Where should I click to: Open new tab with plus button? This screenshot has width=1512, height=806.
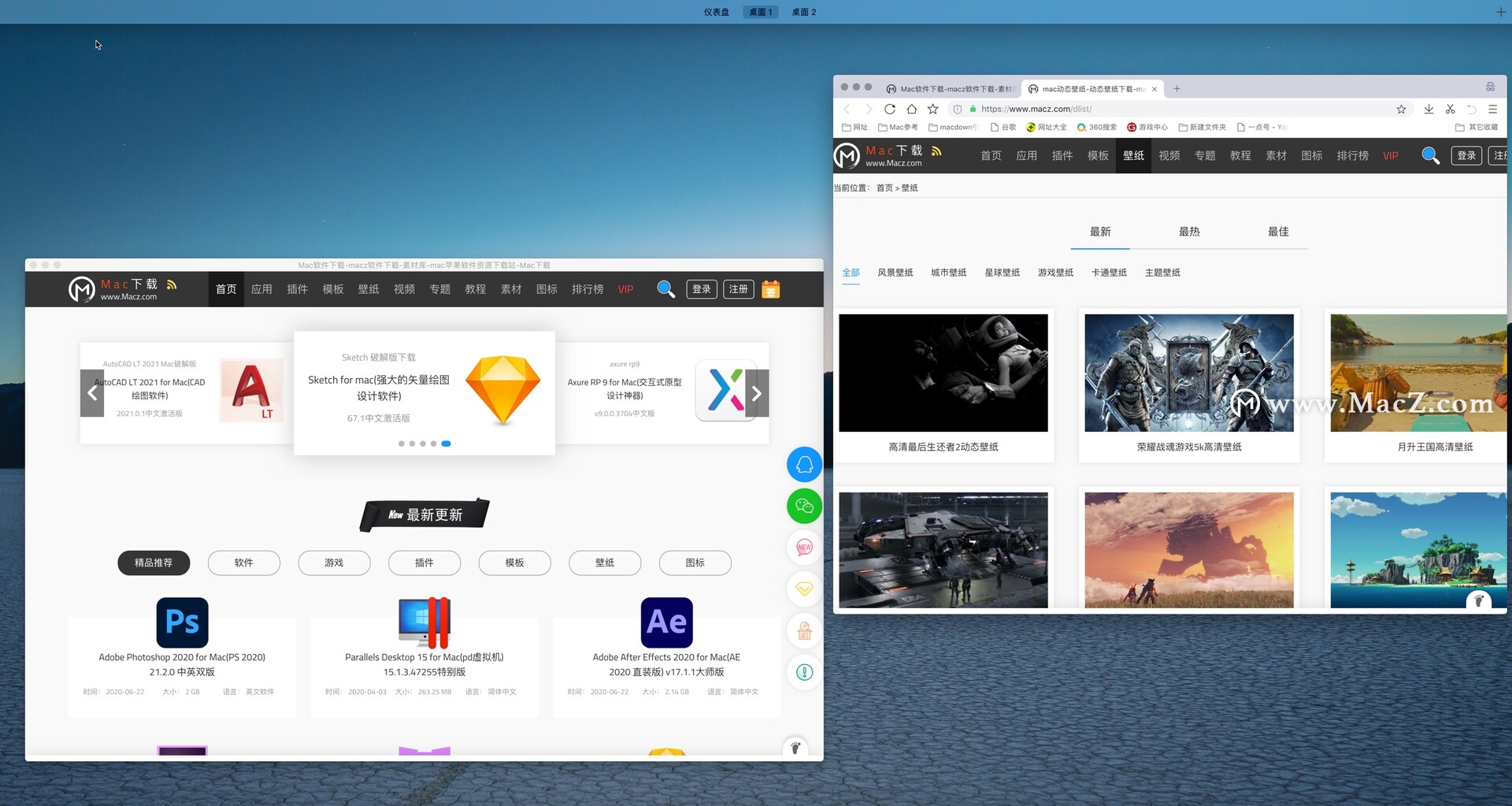coord(1177,89)
